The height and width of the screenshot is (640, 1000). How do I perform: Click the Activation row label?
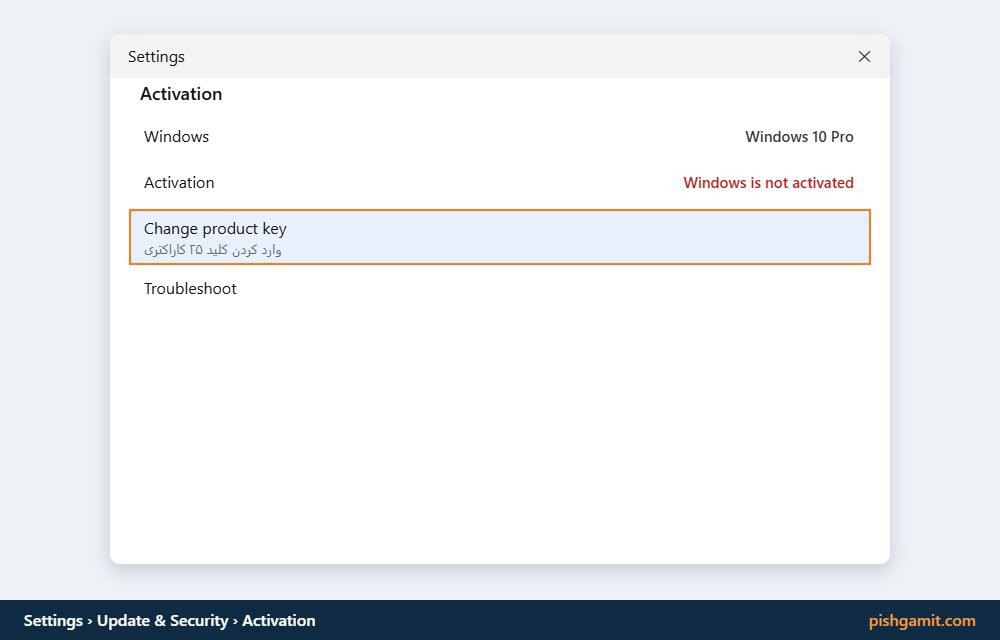pyautogui.click(x=179, y=182)
